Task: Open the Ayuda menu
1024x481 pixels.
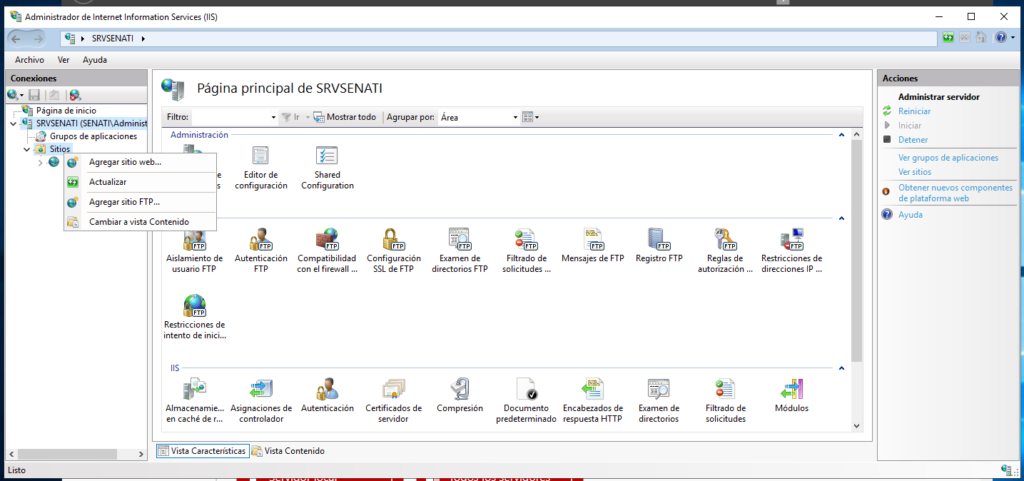Action: (95, 60)
